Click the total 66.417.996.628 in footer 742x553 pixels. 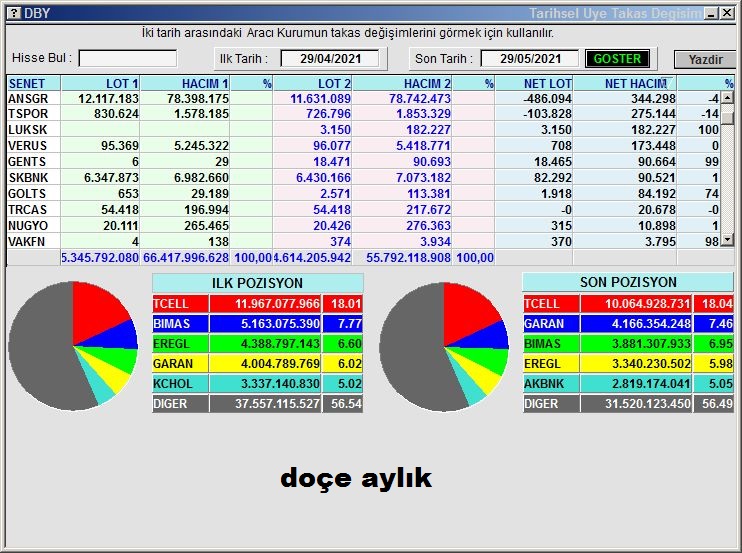coord(186,258)
